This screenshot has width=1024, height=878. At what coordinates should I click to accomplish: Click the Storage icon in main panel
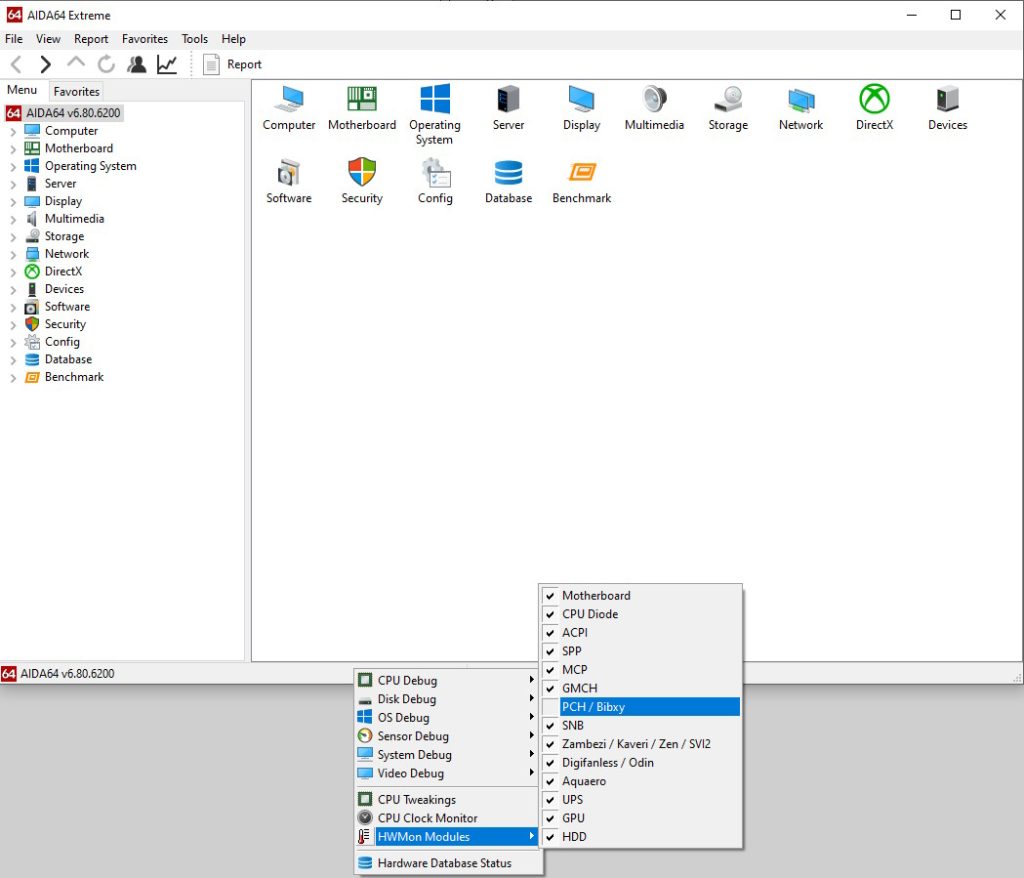727,100
